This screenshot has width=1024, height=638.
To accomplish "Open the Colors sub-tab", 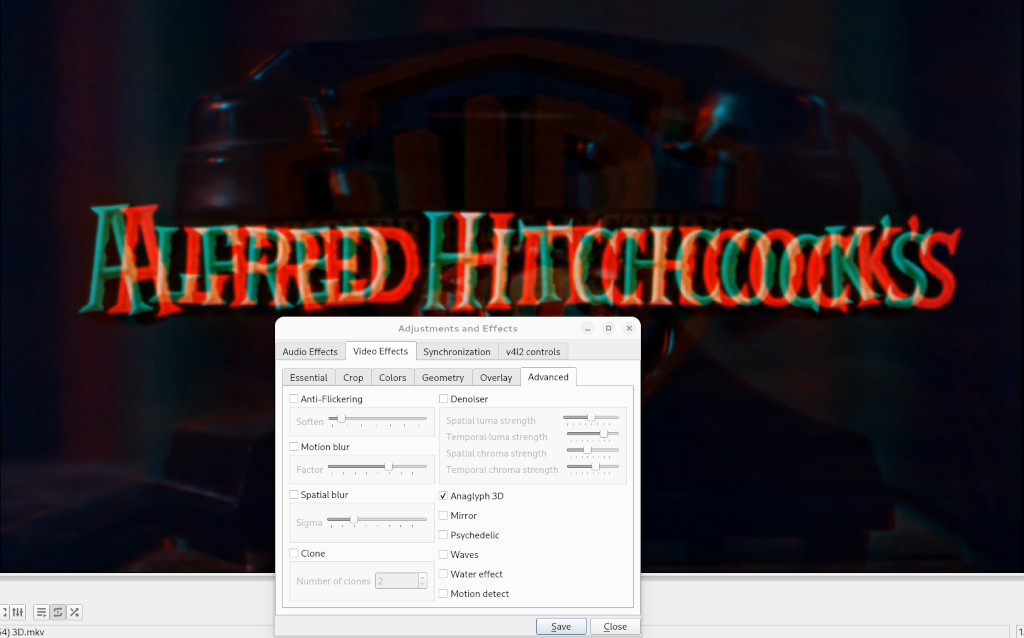I will [392, 377].
